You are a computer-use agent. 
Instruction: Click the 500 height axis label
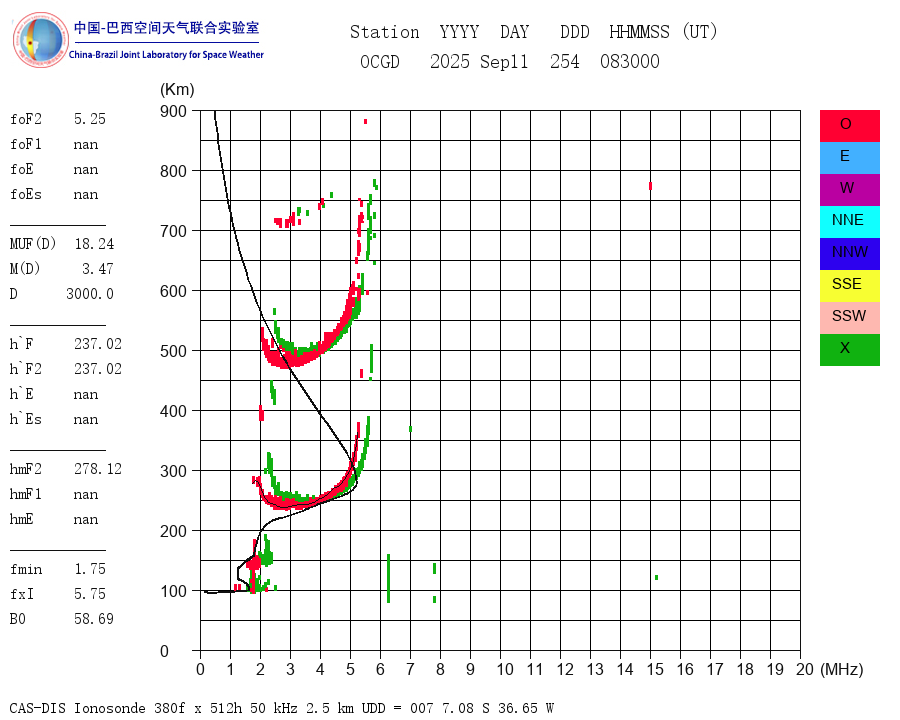point(173,351)
